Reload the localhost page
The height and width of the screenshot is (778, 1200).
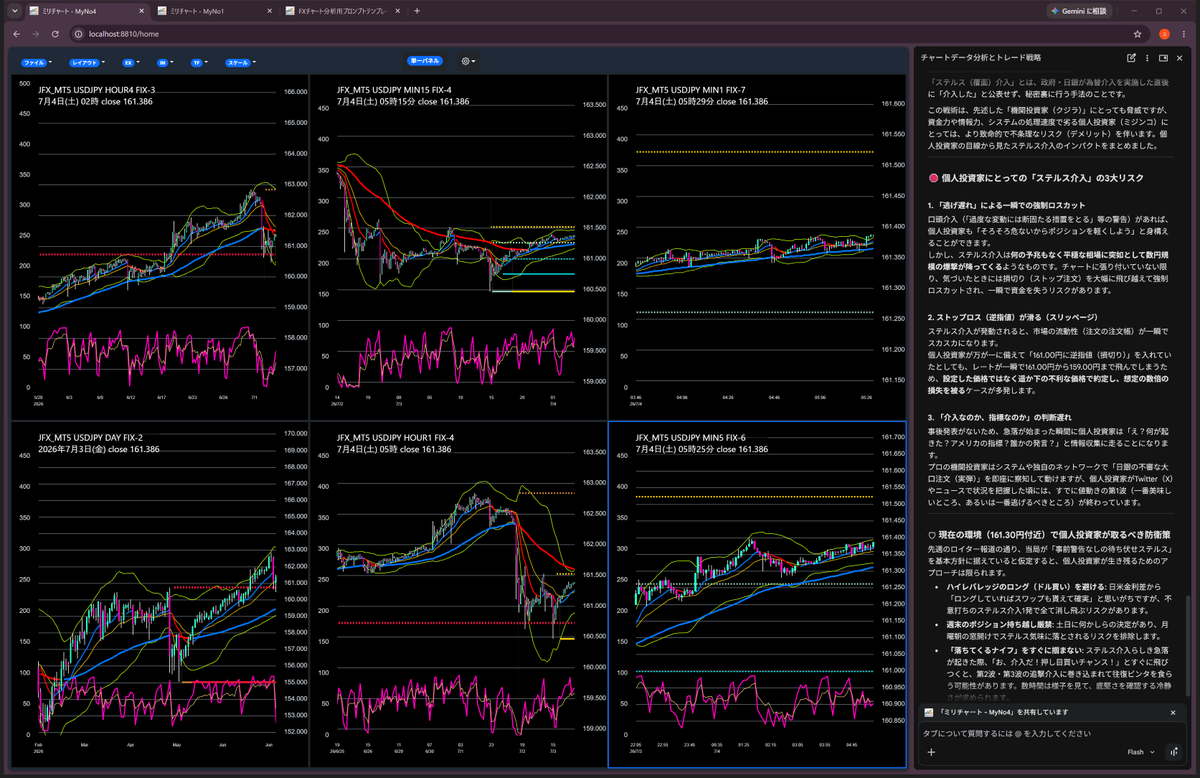pos(57,33)
